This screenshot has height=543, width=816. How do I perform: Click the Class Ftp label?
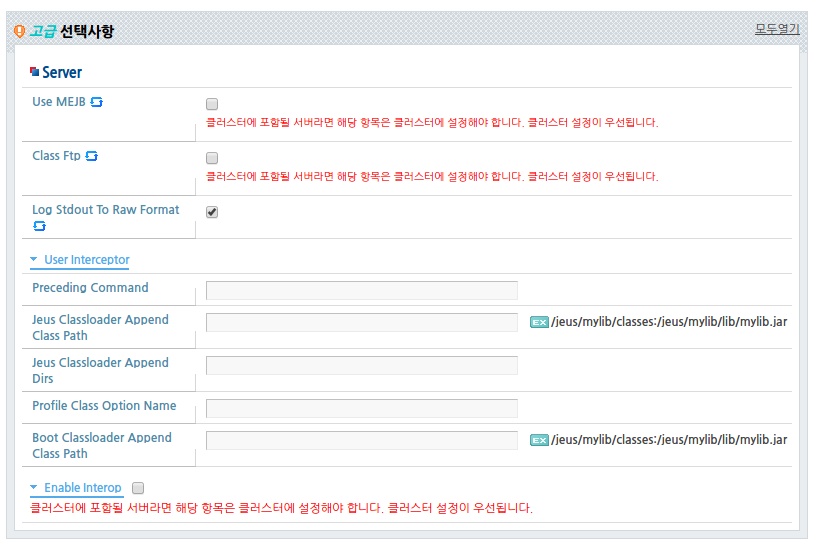(x=56, y=156)
